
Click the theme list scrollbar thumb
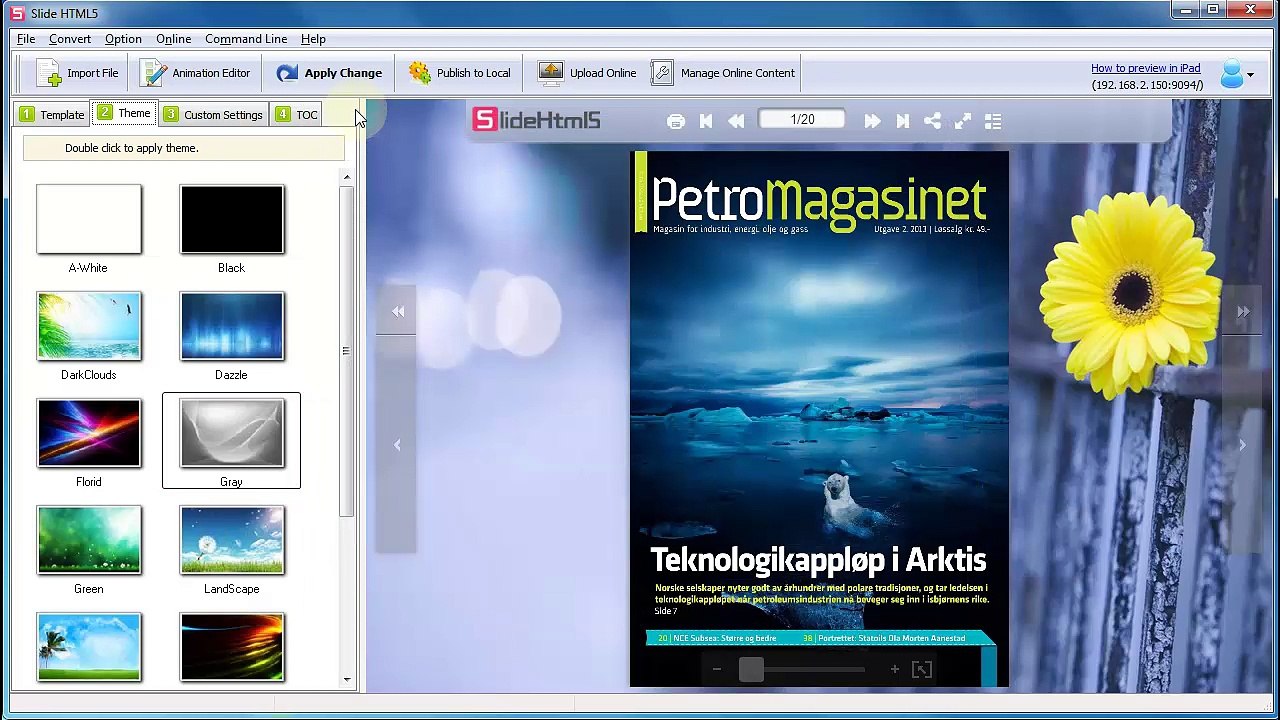click(347, 351)
